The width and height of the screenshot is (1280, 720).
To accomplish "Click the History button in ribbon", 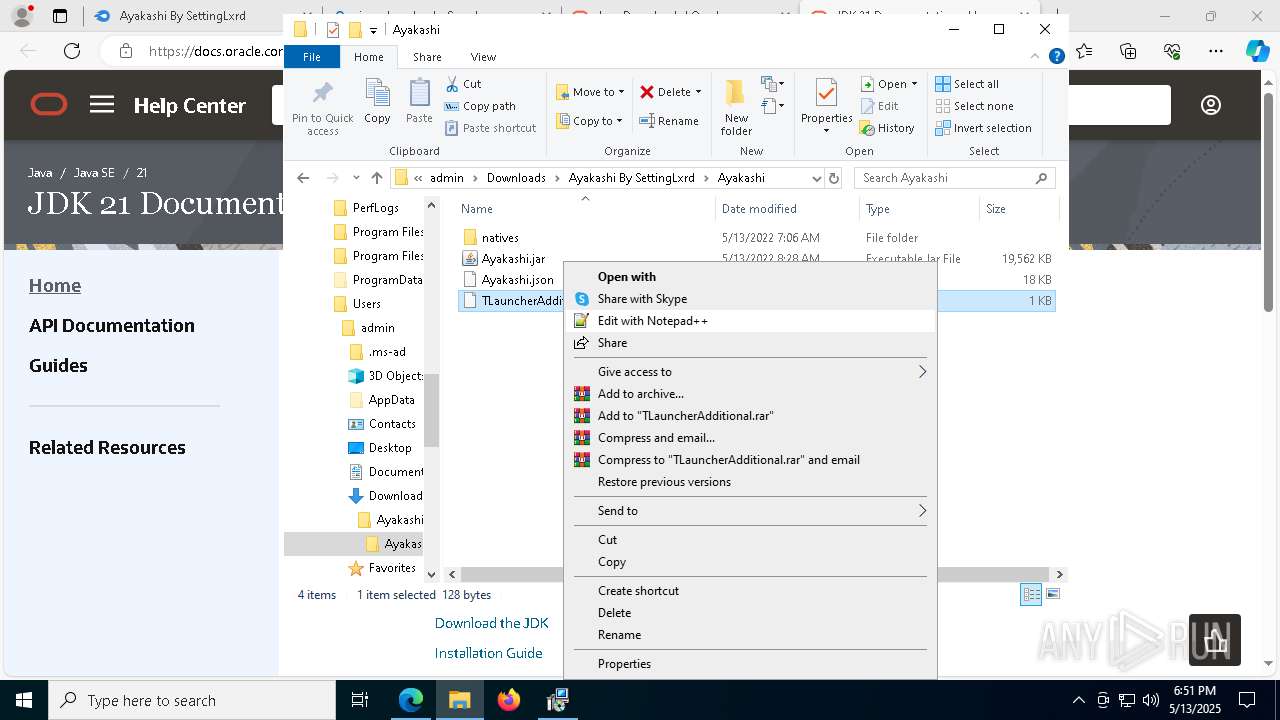I will [x=888, y=128].
